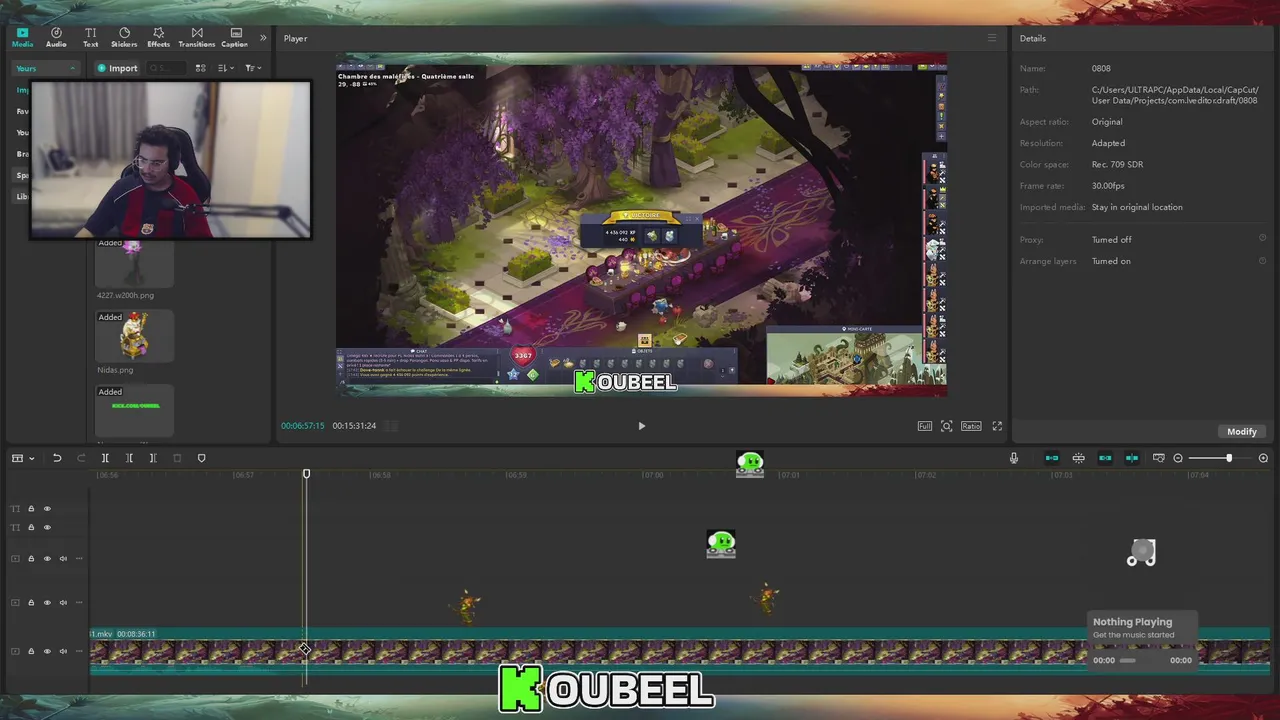Select the green sticker clip on the timeline

721,544
